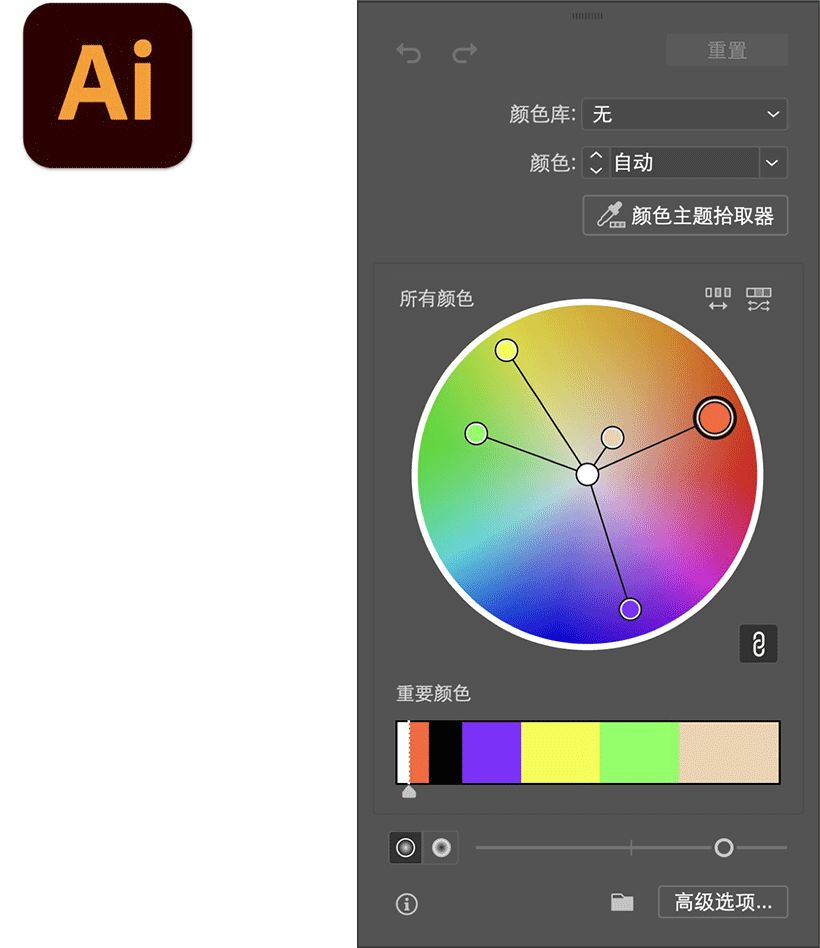This screenshot has width=820, height=948.
Task: Click the save to swatches folder icon
Action: 622,901
